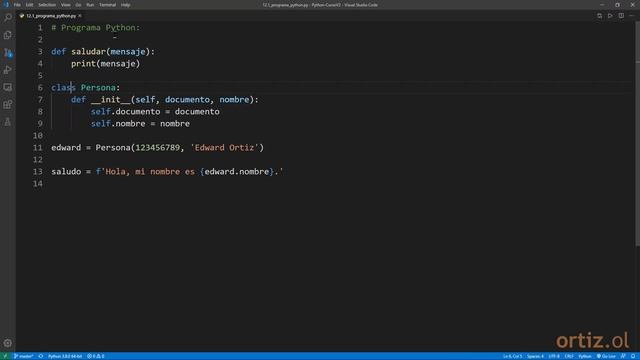Open the editor More Actions ellipsis
The width and height of the screenshot is (640, 360).
632,16
